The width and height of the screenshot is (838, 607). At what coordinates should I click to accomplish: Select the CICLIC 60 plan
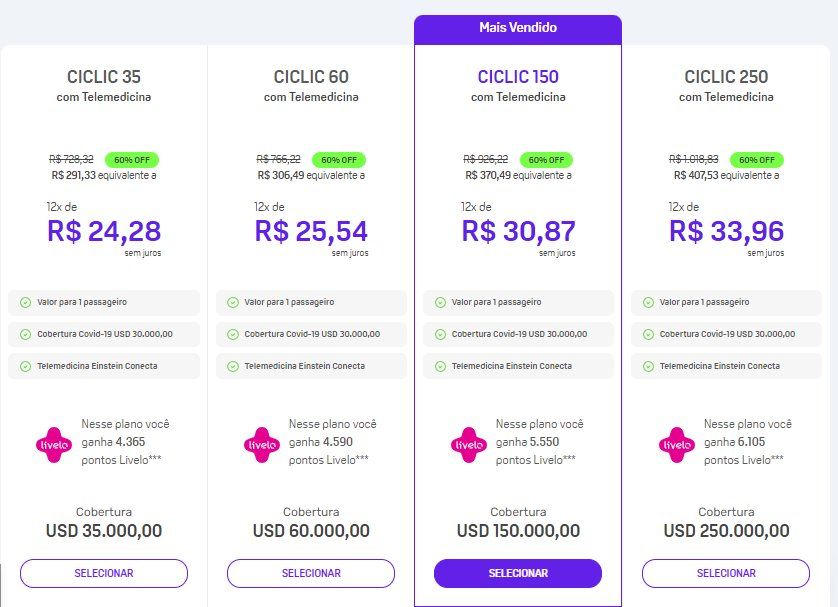(x=311, y=573)
